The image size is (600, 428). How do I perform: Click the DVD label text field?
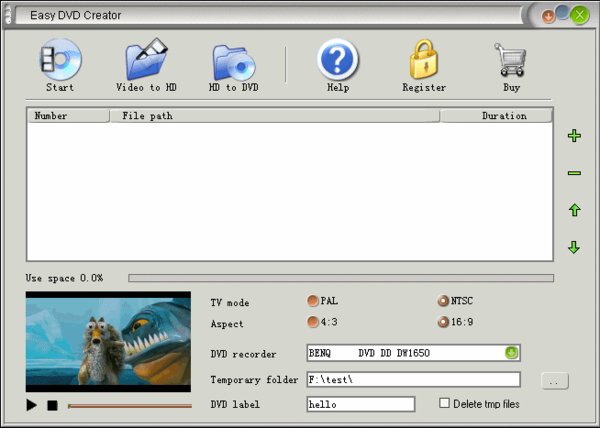coord(361,404)
